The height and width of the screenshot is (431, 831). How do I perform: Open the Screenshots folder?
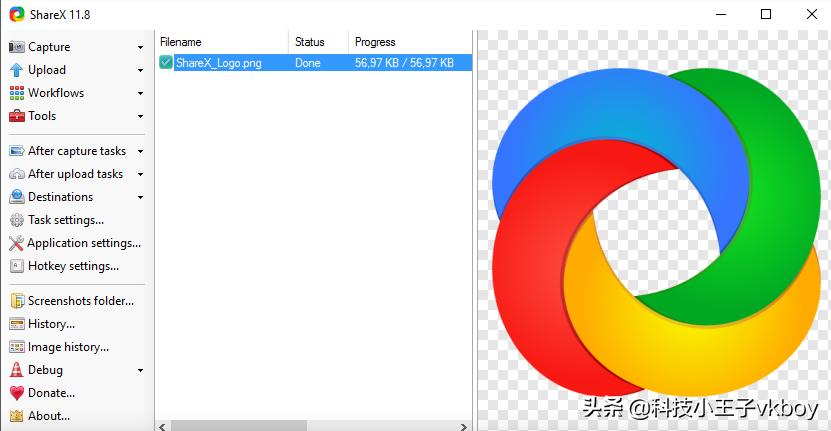tap(81, 301)
